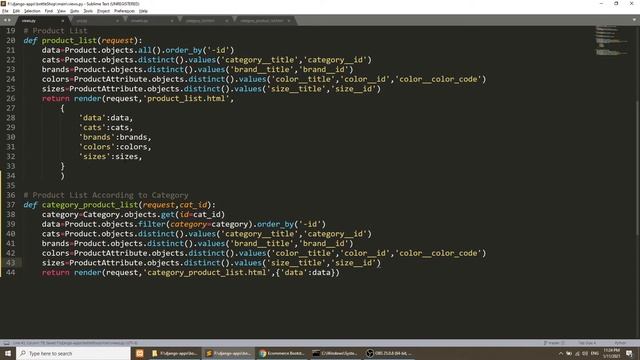Image resolution: width=640 pixels, height=360 pixels.
Task: Open the Sublime Text taskbar button
Action: [x=229, y=353]
